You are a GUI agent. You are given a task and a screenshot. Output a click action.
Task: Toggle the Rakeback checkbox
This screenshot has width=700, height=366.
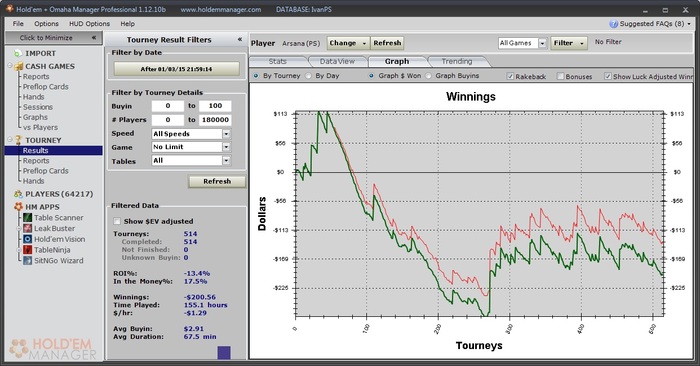[x=510, y=76]
